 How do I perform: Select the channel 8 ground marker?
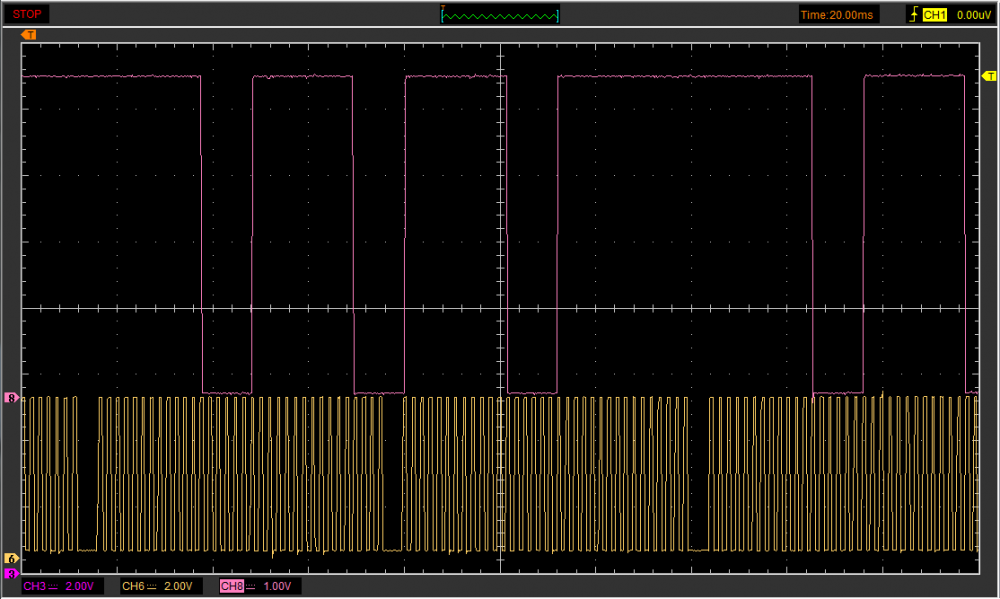tap(12, 398)
